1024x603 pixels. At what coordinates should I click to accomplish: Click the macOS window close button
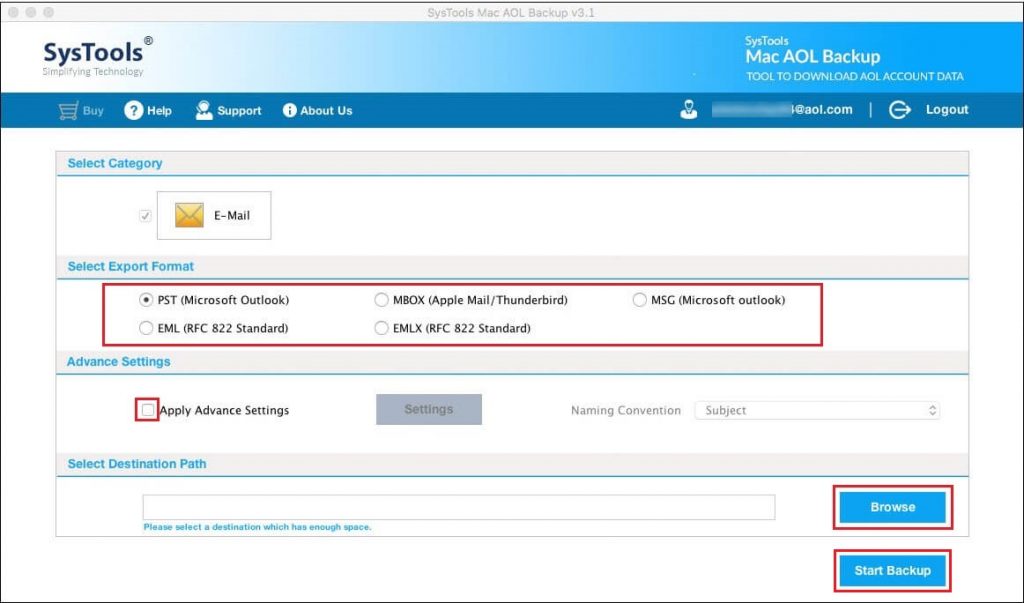[13, 12]
